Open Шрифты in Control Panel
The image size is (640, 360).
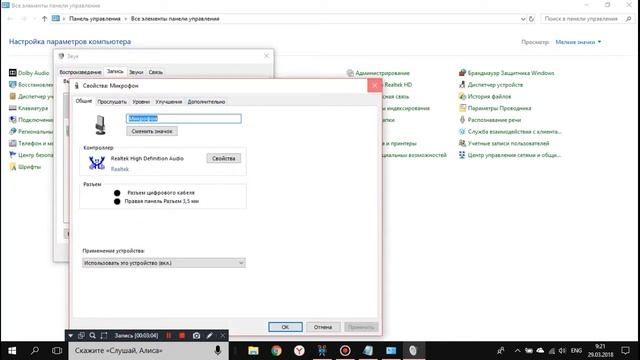25,167
